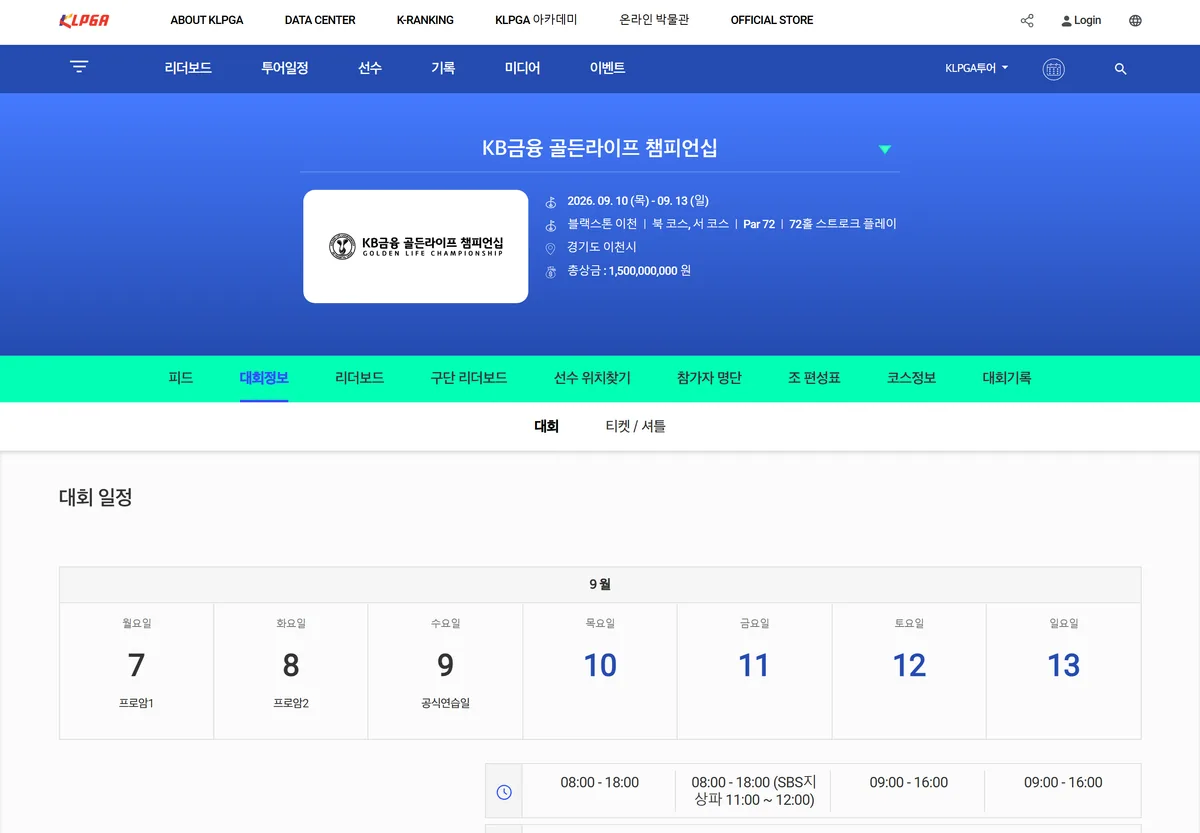Click the golf icon next to tournament dates

550,201
